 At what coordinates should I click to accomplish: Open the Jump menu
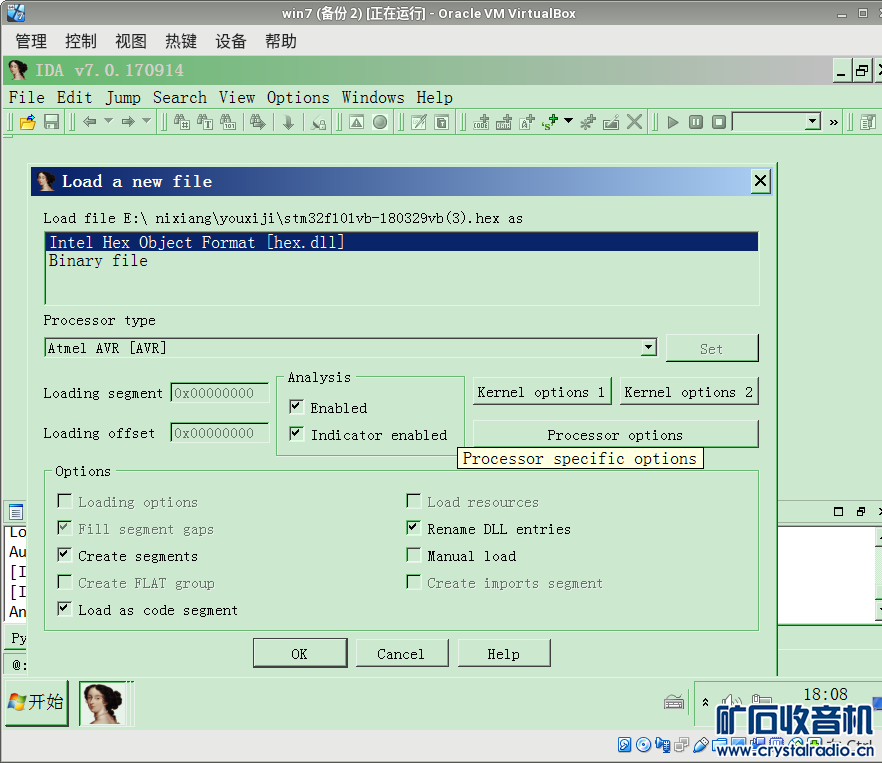(x=123, y=97)
